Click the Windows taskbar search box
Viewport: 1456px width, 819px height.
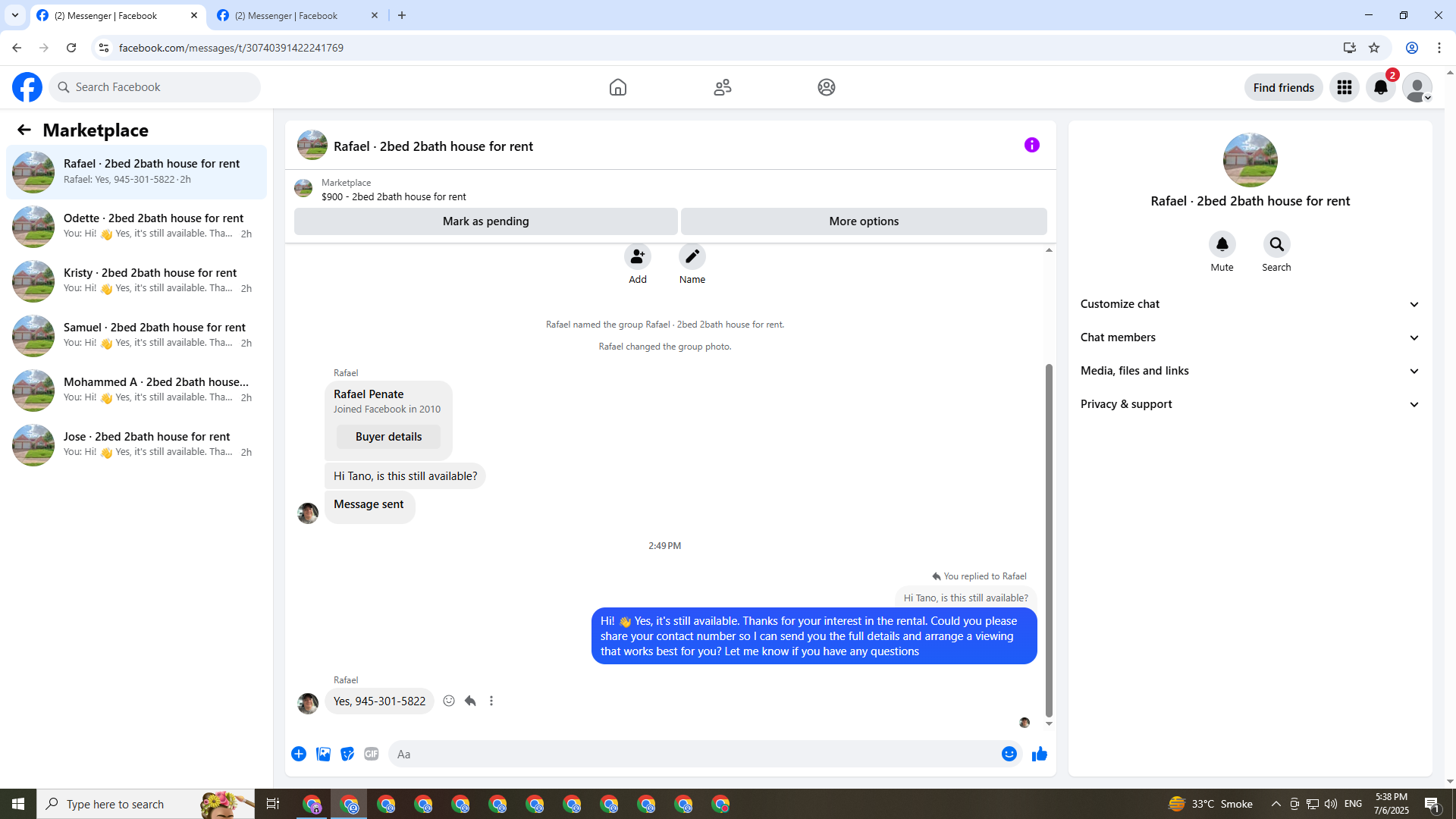(x=146, y=805)
